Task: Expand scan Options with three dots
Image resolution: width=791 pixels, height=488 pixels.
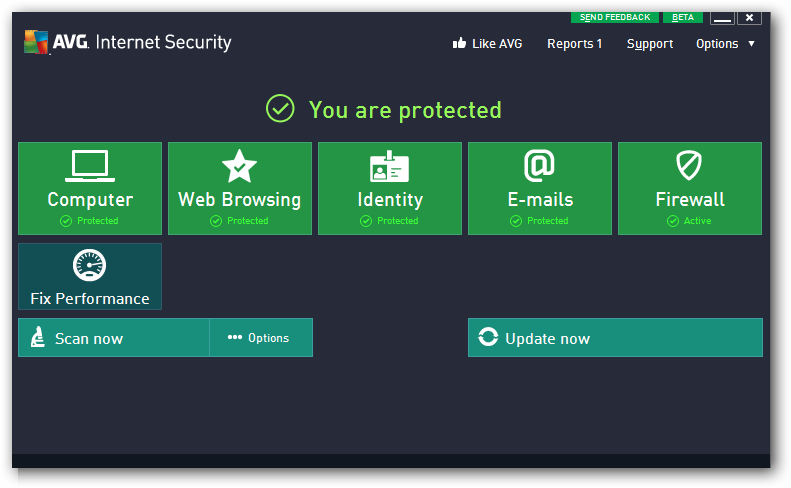Action: [260, 338]
